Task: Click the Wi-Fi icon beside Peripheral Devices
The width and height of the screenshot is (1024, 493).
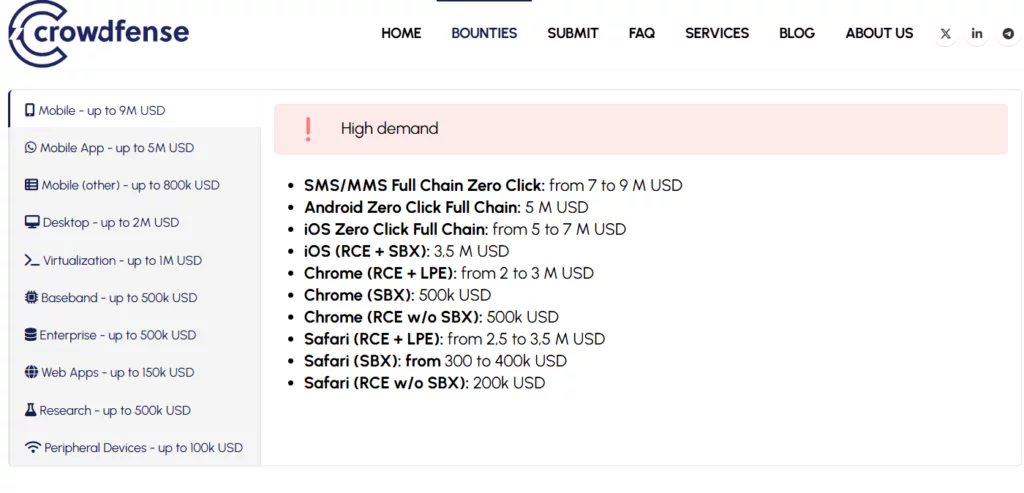Action: tap(33, 448)
